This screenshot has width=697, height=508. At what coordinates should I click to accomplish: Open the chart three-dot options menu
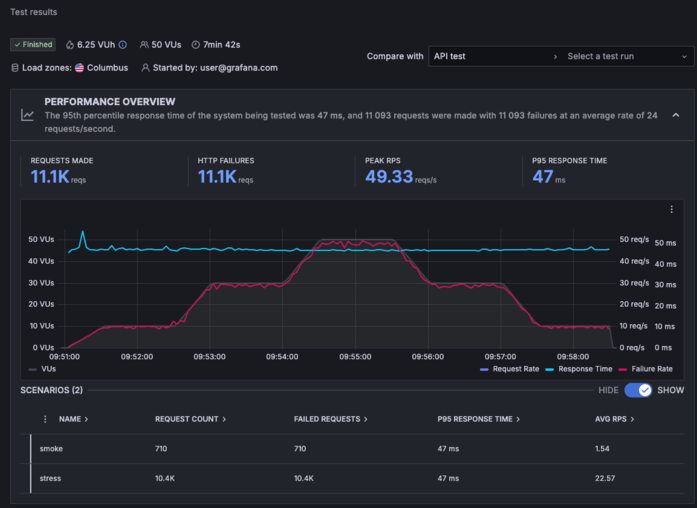[672, 209]
